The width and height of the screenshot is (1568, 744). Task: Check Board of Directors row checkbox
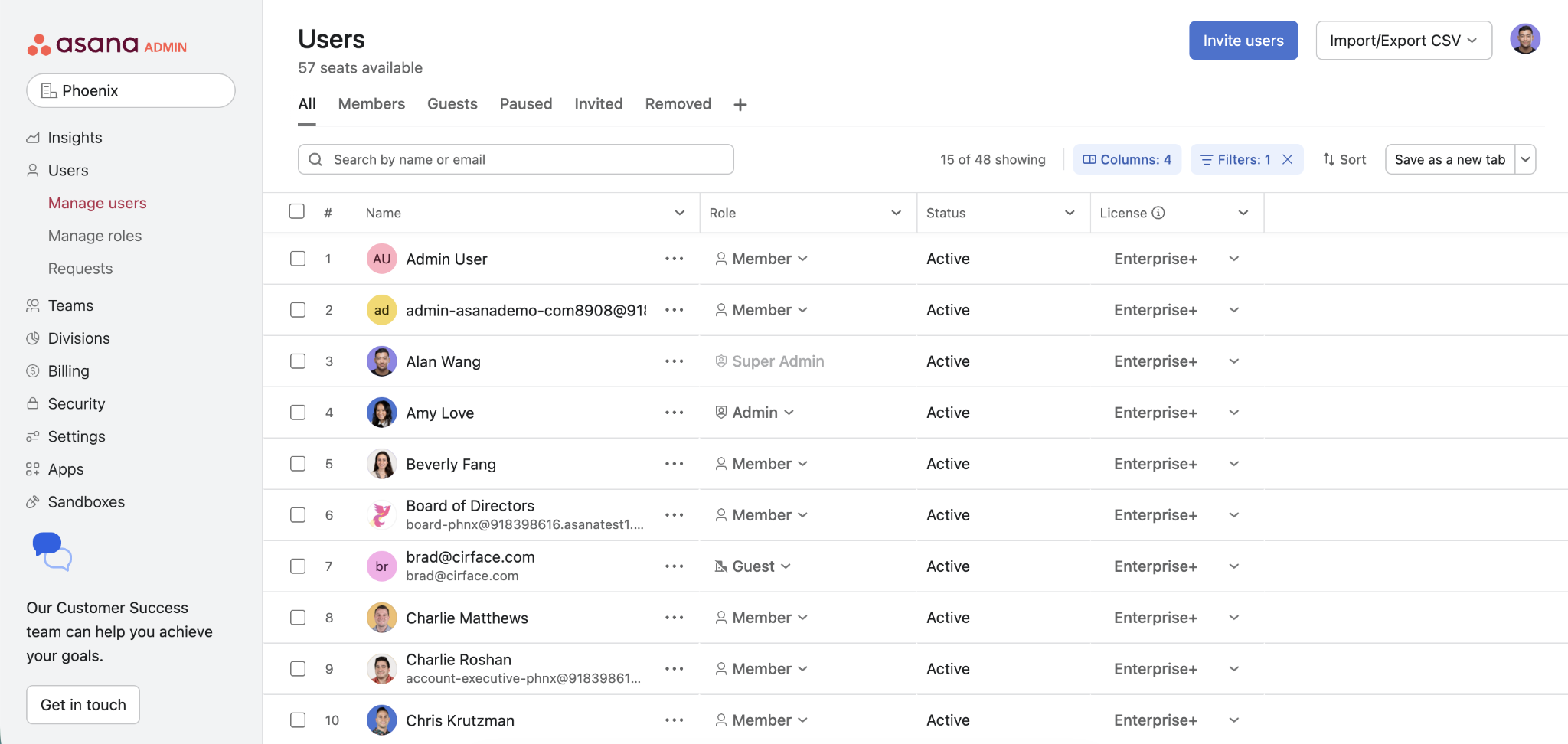[x=298, y=515]
